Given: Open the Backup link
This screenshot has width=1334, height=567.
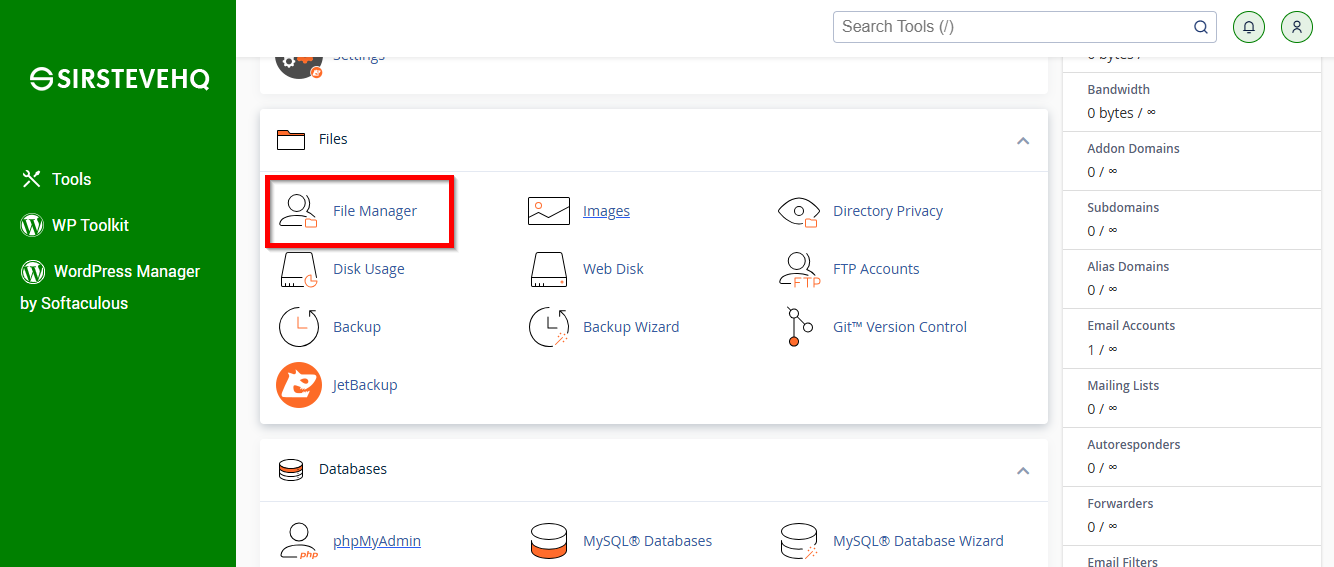Looking at the screenshot, I should (357, 327).
